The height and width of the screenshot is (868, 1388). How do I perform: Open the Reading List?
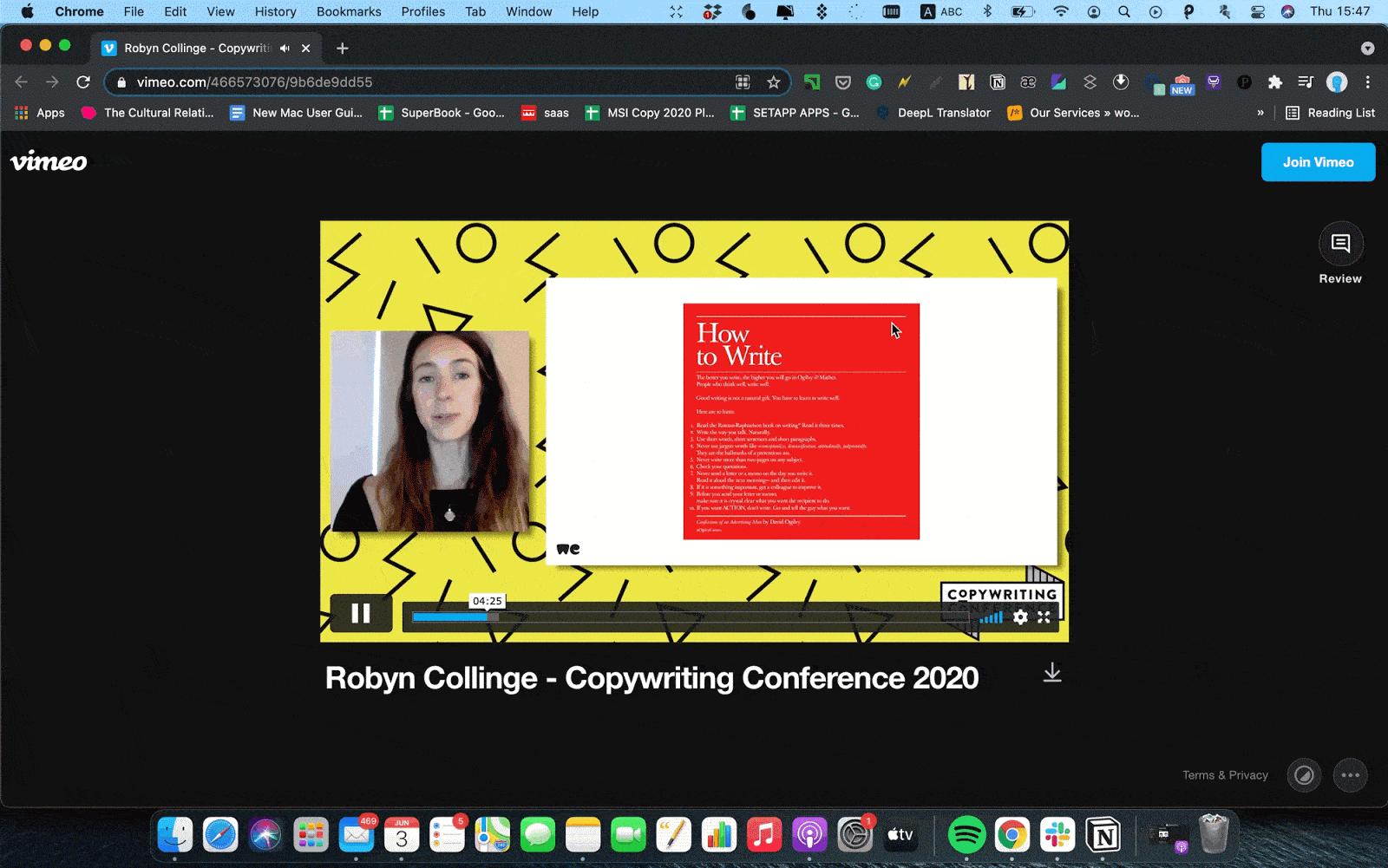1330,113
